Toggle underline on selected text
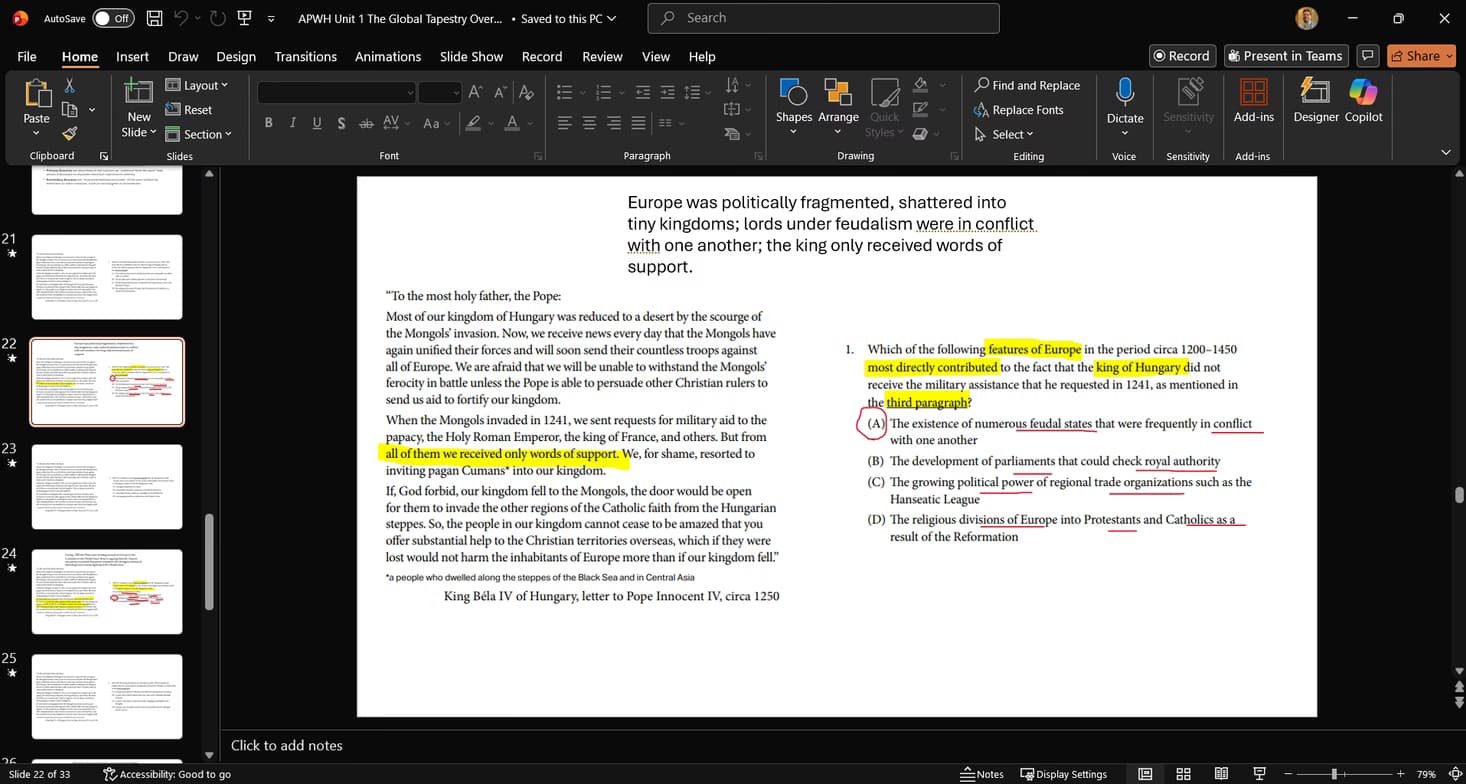Viewport: 1466px width, 784px height. [x=317, y=122]
